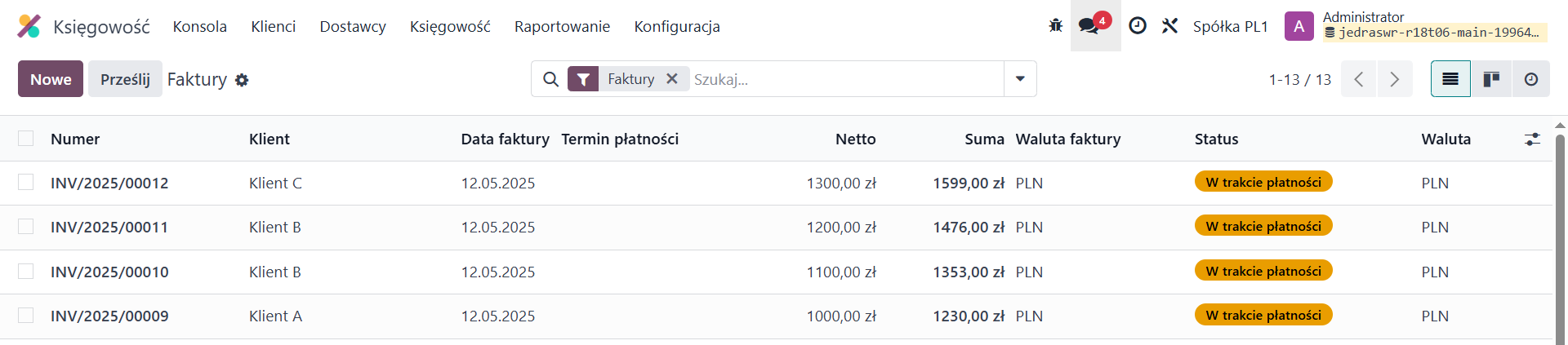Viewport: 1568px width, 345px height.
Task: Switch to activity view
Action: click(1531, 79)
